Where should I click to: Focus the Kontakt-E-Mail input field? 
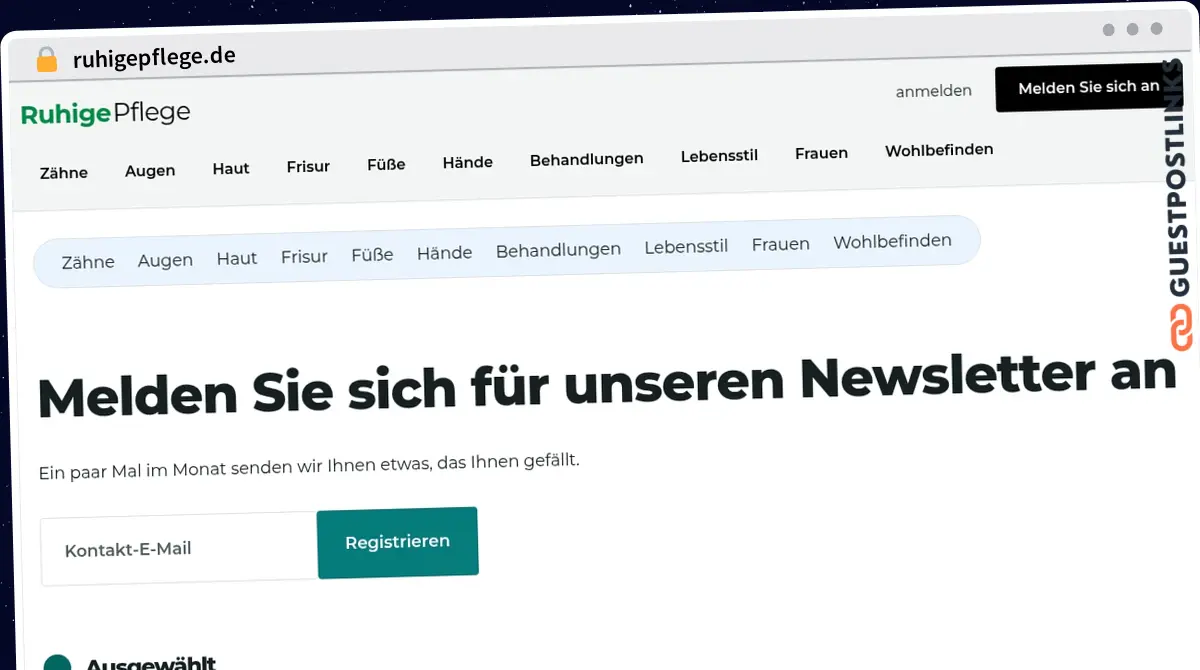(179, 549)
